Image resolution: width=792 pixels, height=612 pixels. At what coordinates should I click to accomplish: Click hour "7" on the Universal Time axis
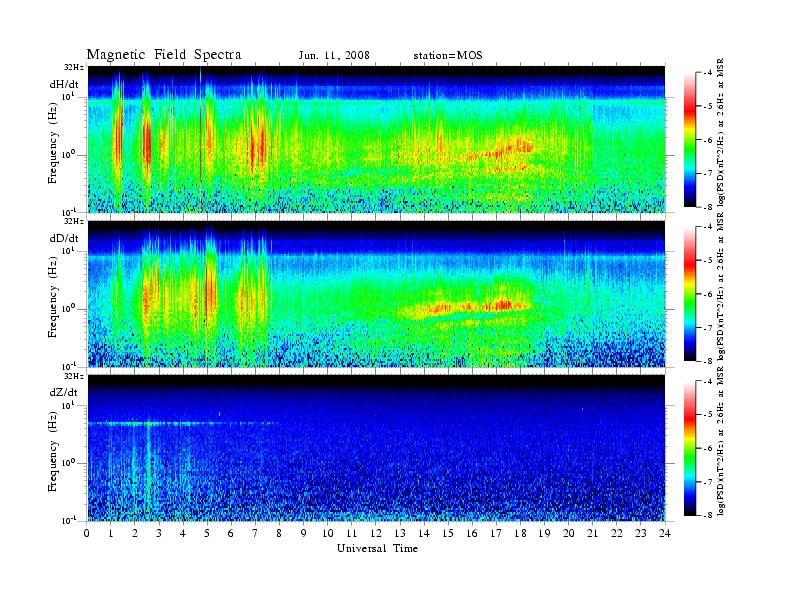point(255,533)
